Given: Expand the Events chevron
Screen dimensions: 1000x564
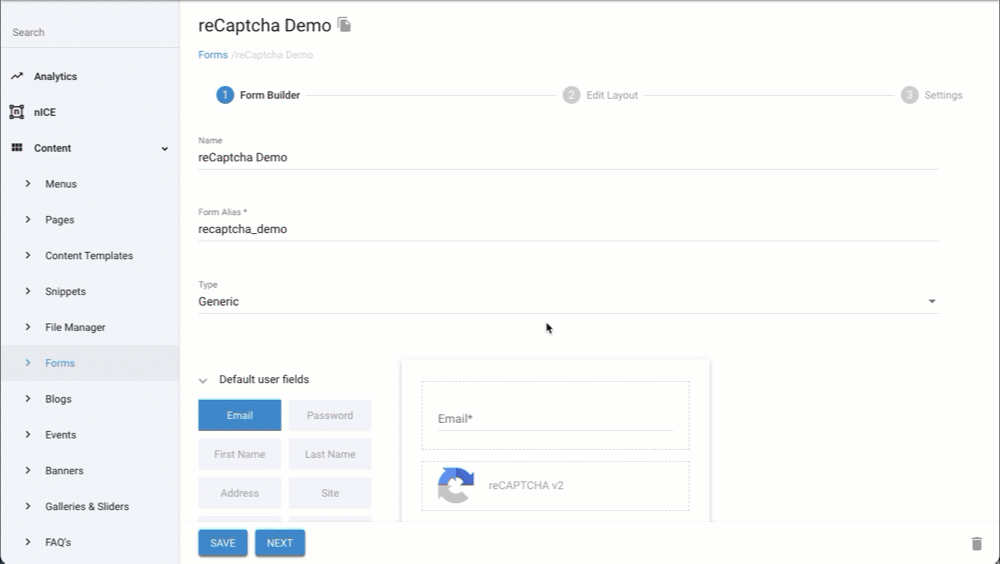Looking at the screenshot, I should pyautogui.click(x=27, y=434).
